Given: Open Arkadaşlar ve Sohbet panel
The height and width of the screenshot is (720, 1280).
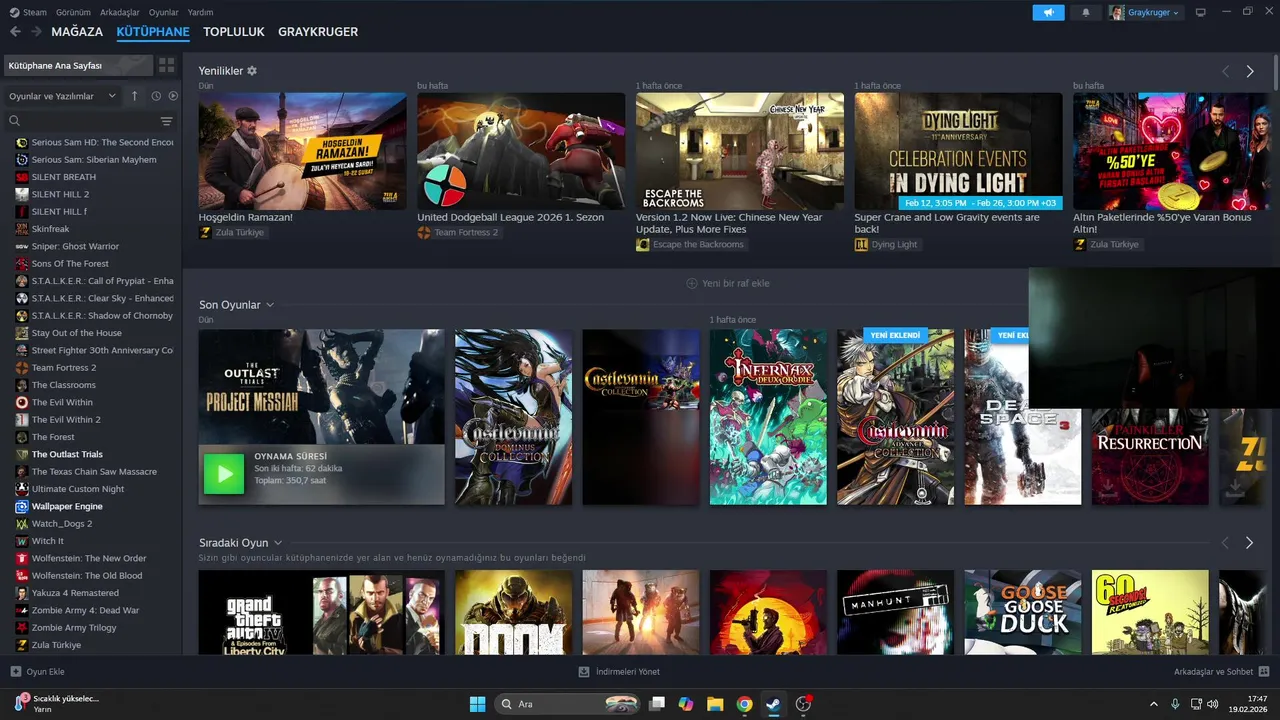Looking at the screenshot, I should pyautogui.click(x=1222, y=672).
